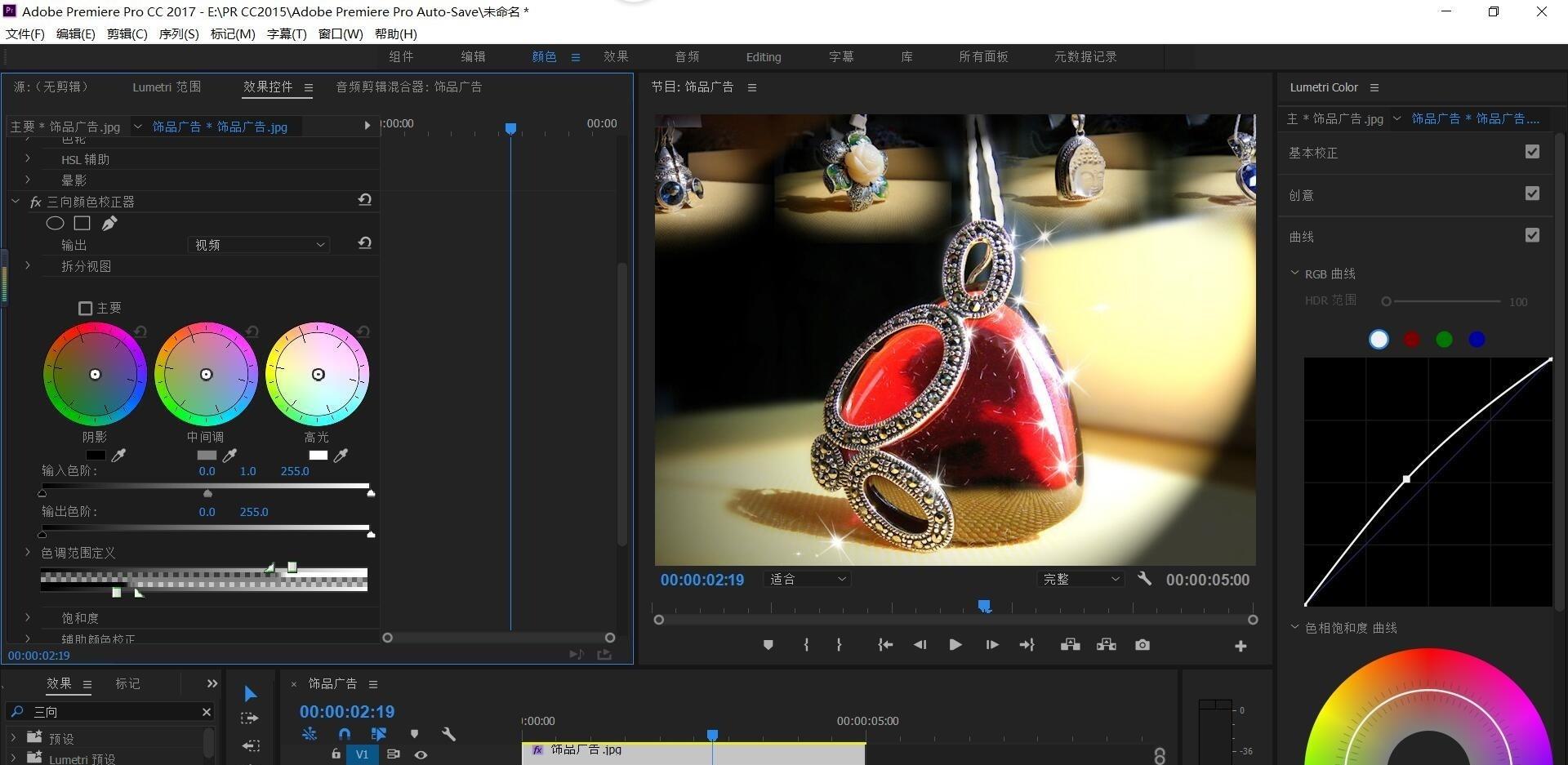The height and width of the screenshot is (765, 1568).
Task: Go to In point
Action: (885, 645)
